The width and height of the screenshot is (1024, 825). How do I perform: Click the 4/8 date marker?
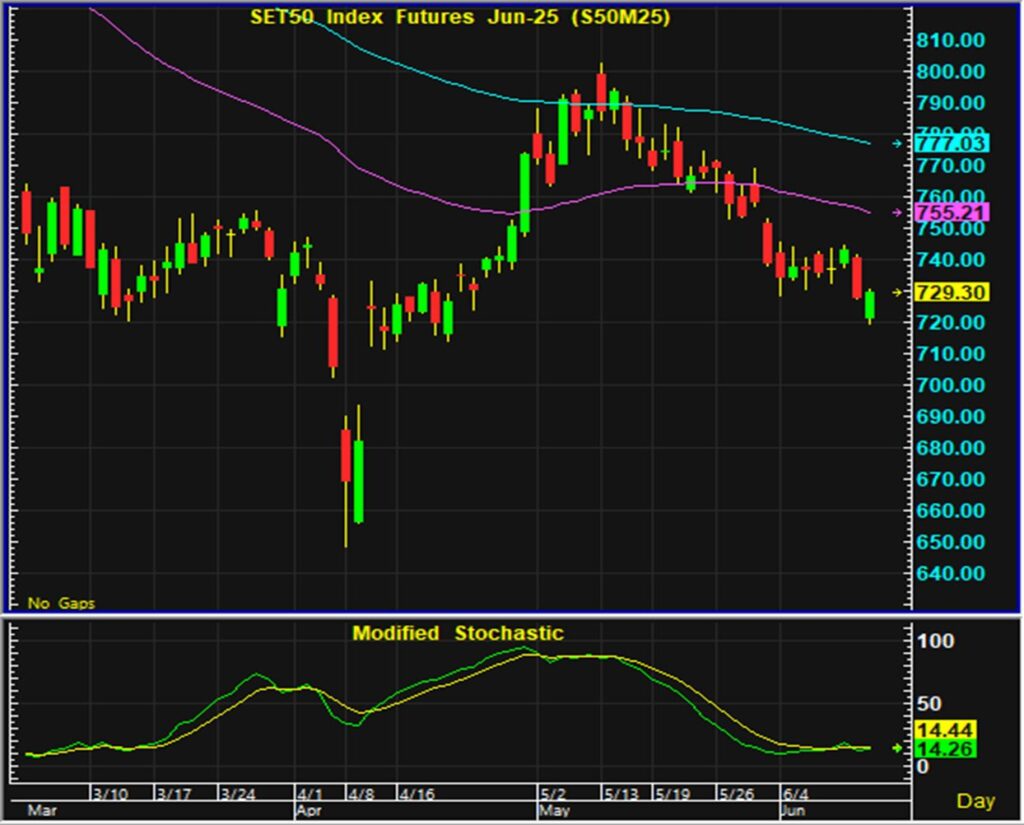(361, 794)
